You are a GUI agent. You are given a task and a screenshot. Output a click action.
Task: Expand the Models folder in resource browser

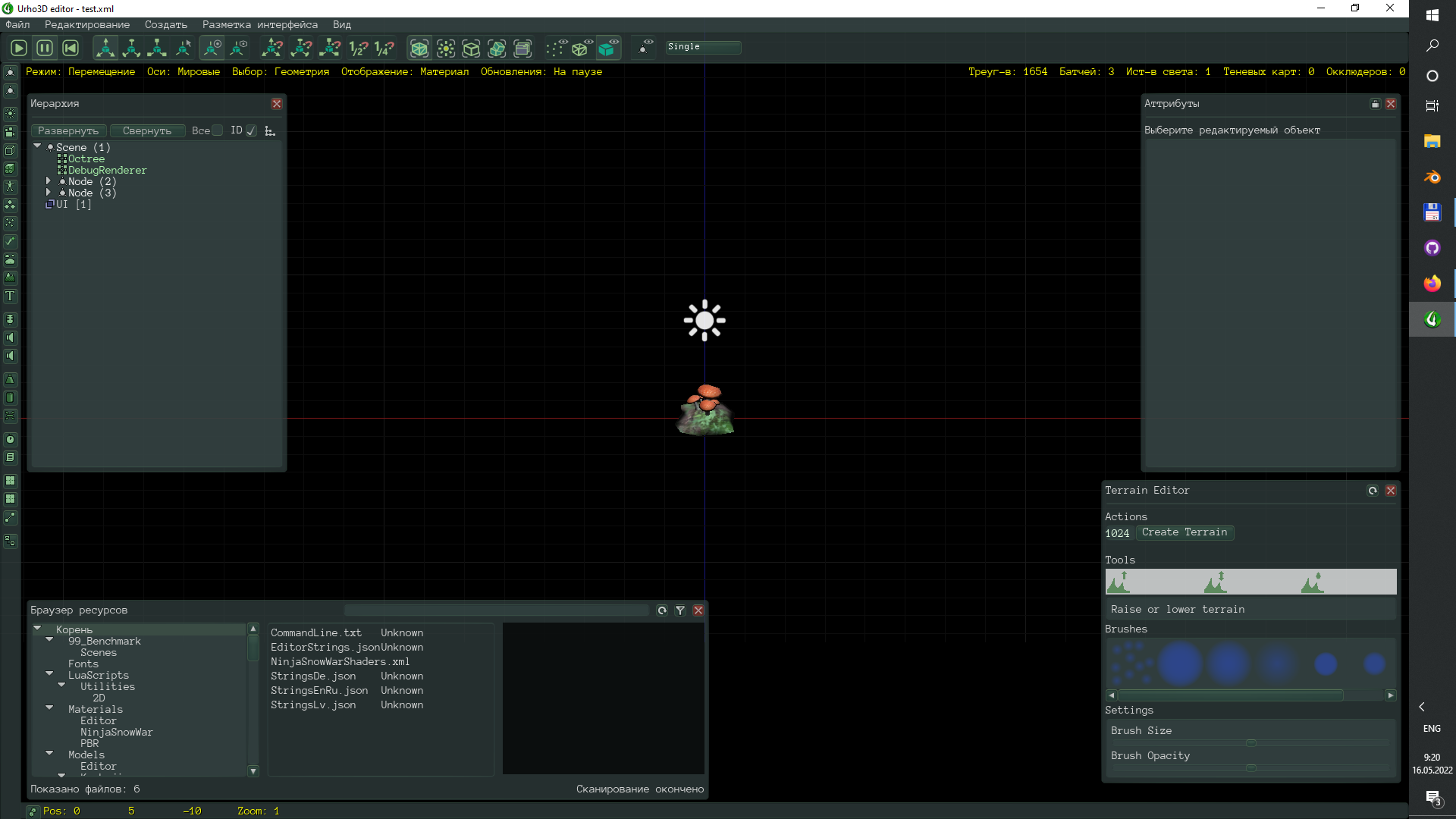coord(49,754)
